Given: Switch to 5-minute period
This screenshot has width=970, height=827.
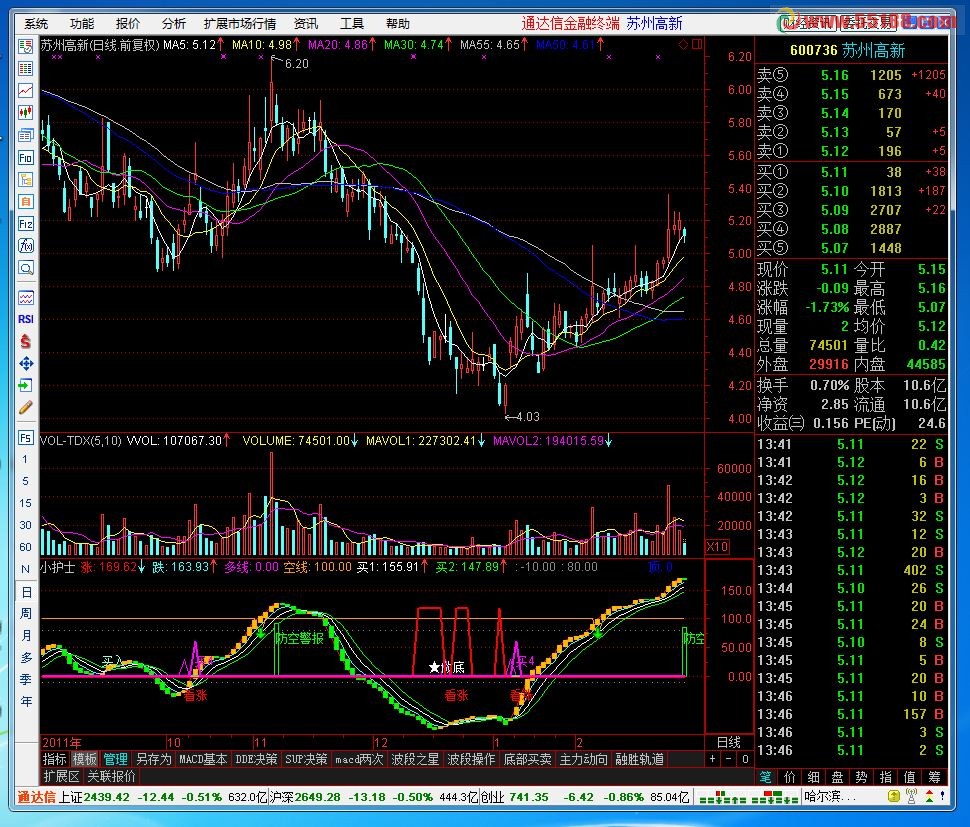Looking at the screenshot, I should 25,481.
